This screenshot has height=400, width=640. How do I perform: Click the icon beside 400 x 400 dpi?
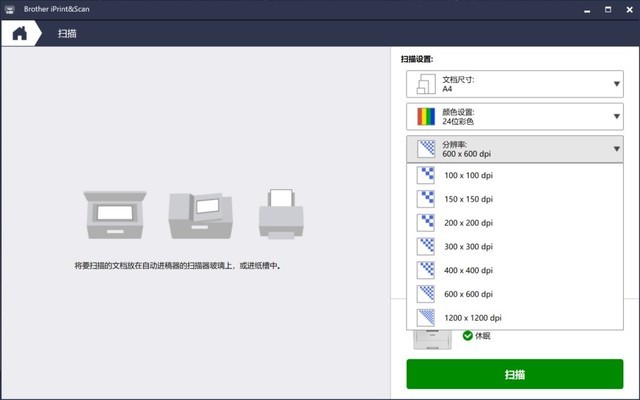(x=425, y=270)
